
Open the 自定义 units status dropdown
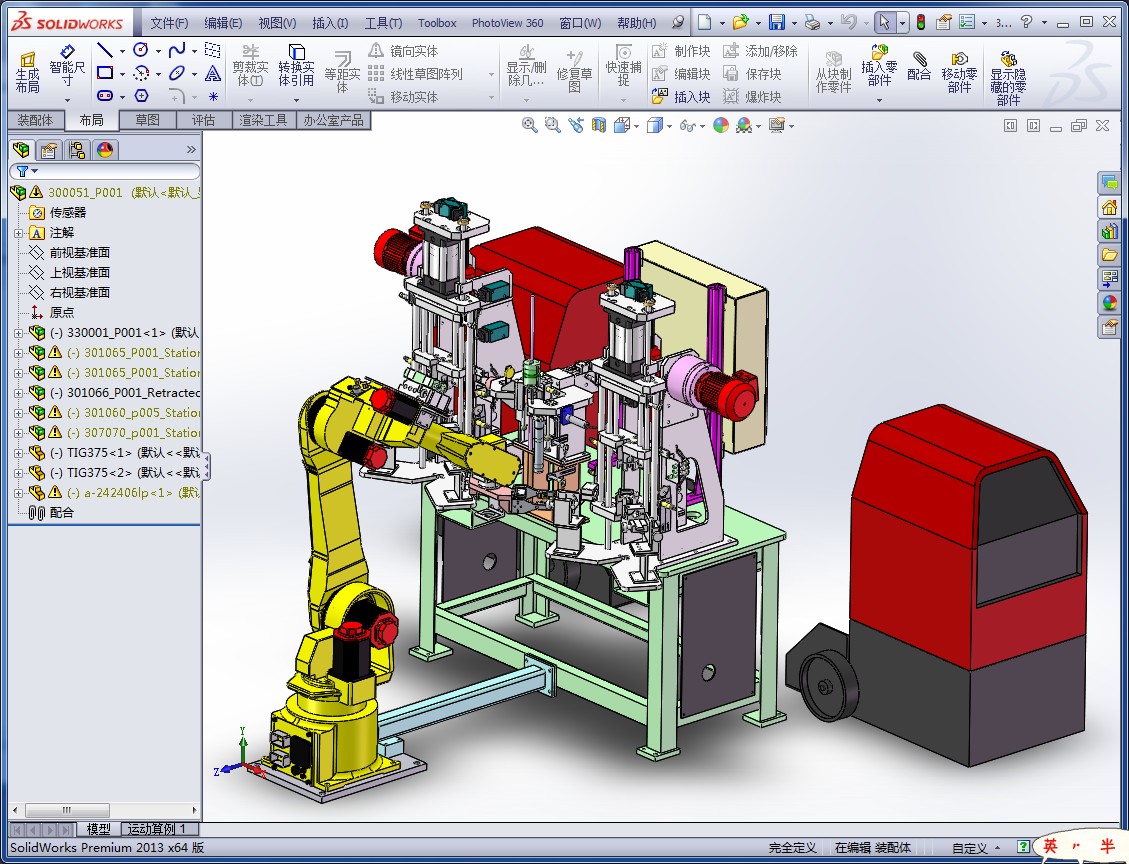(976, 848)
